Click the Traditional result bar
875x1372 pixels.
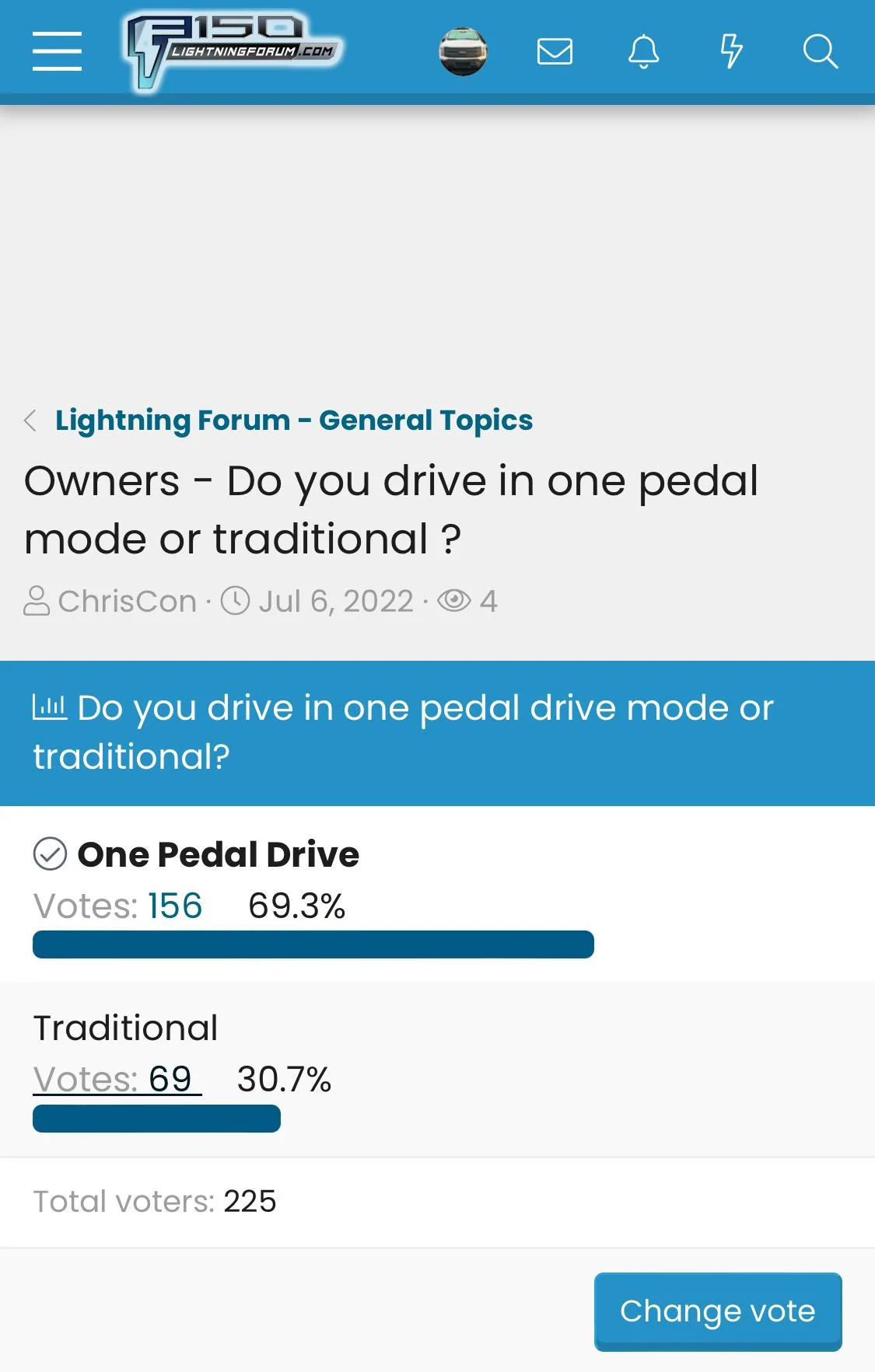coord(156,1119)
